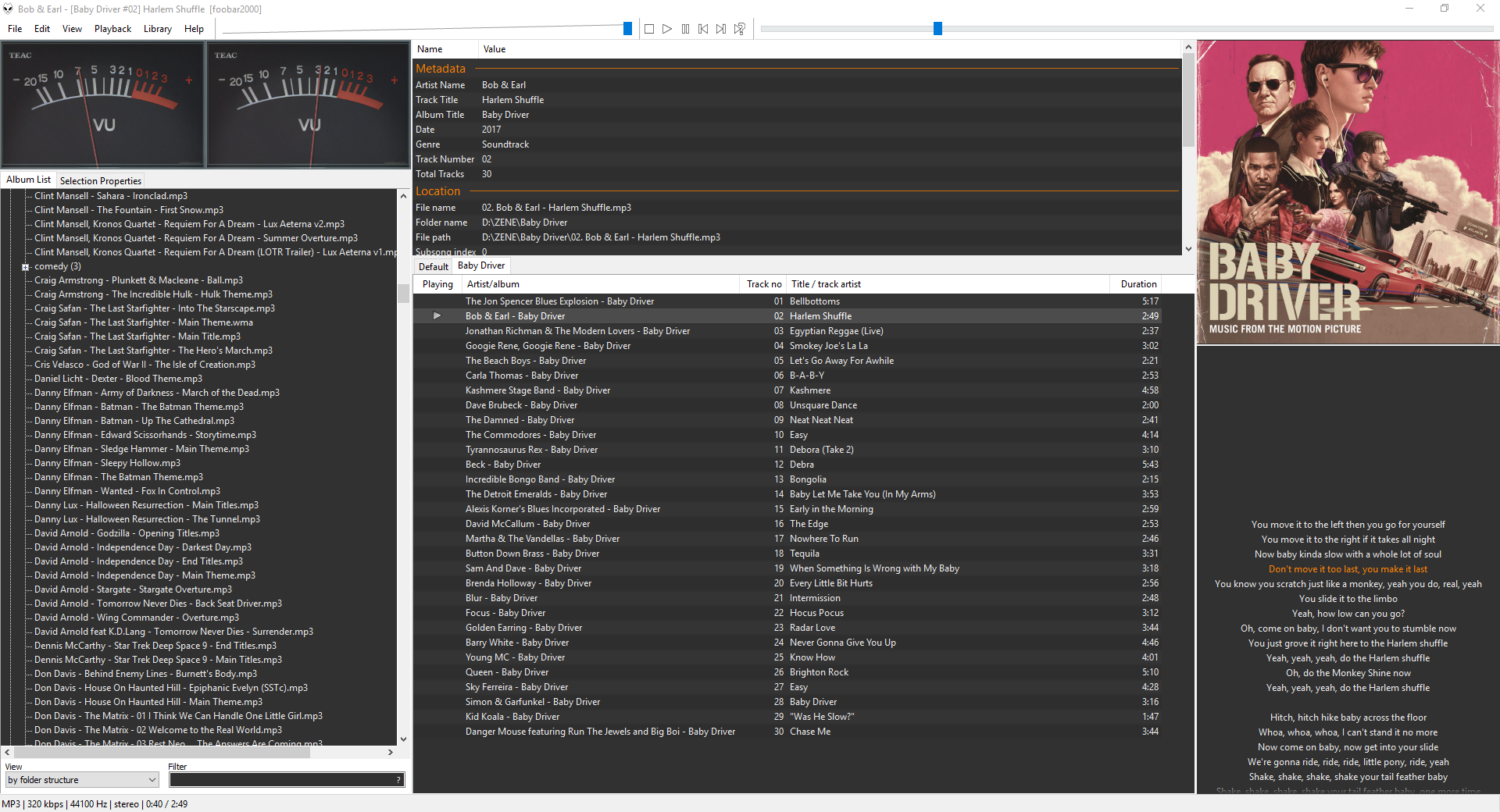Select the Chase Me track row
The width and height of the screenshot is (1500, 812).
pyautogui.click(x=787, y=732)
